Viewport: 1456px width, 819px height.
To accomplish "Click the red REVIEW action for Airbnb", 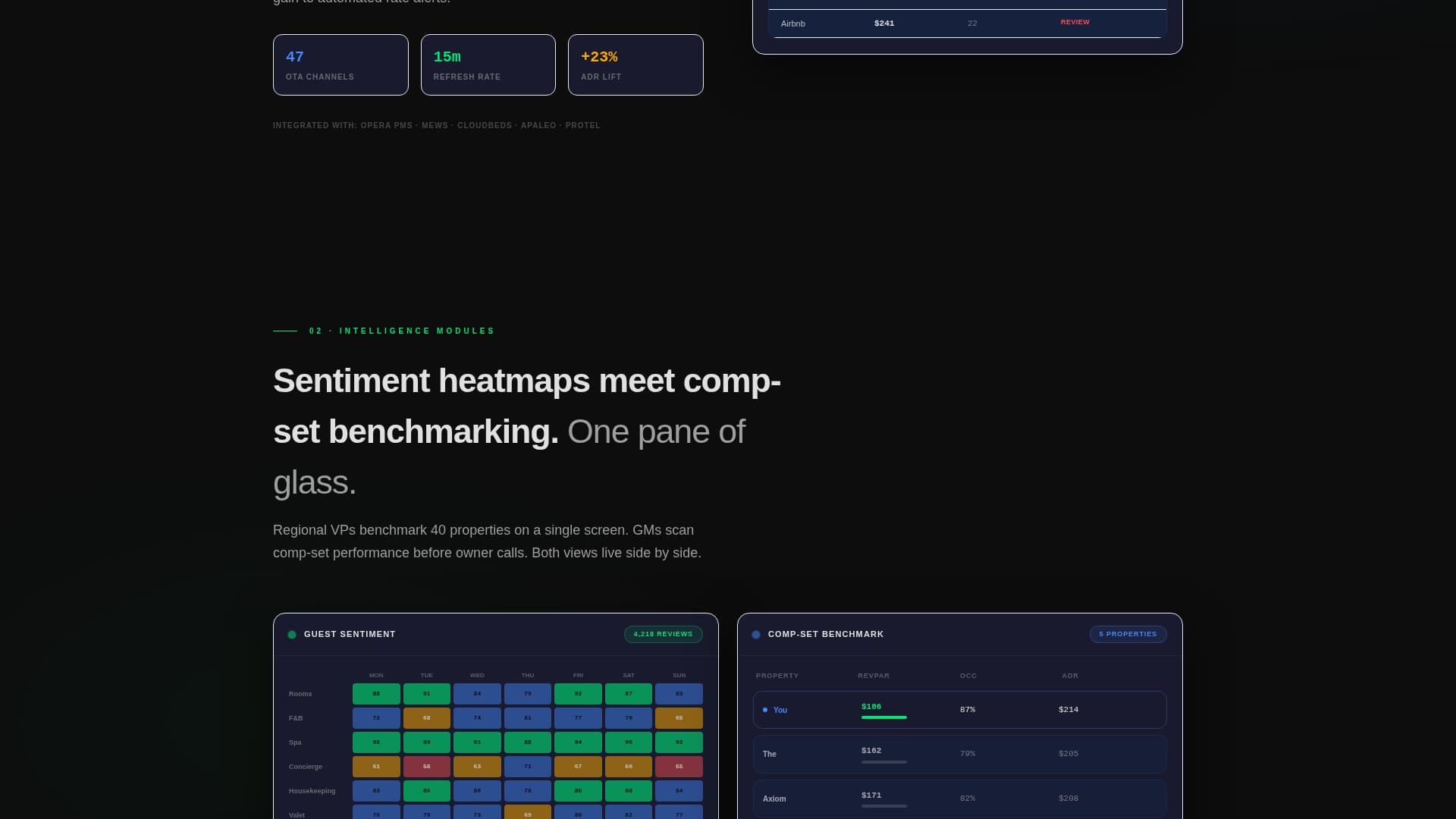I will click(1075, 22).
